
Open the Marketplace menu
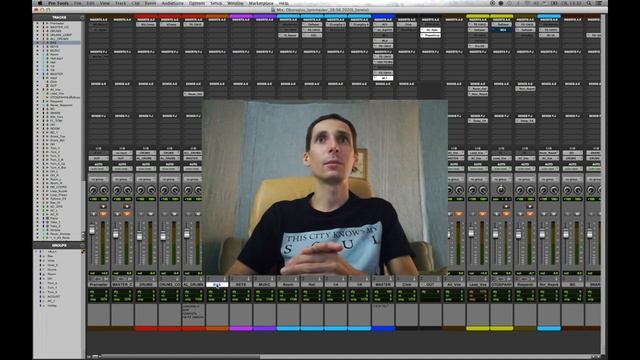pyautogui.click(x=261, y=3)
